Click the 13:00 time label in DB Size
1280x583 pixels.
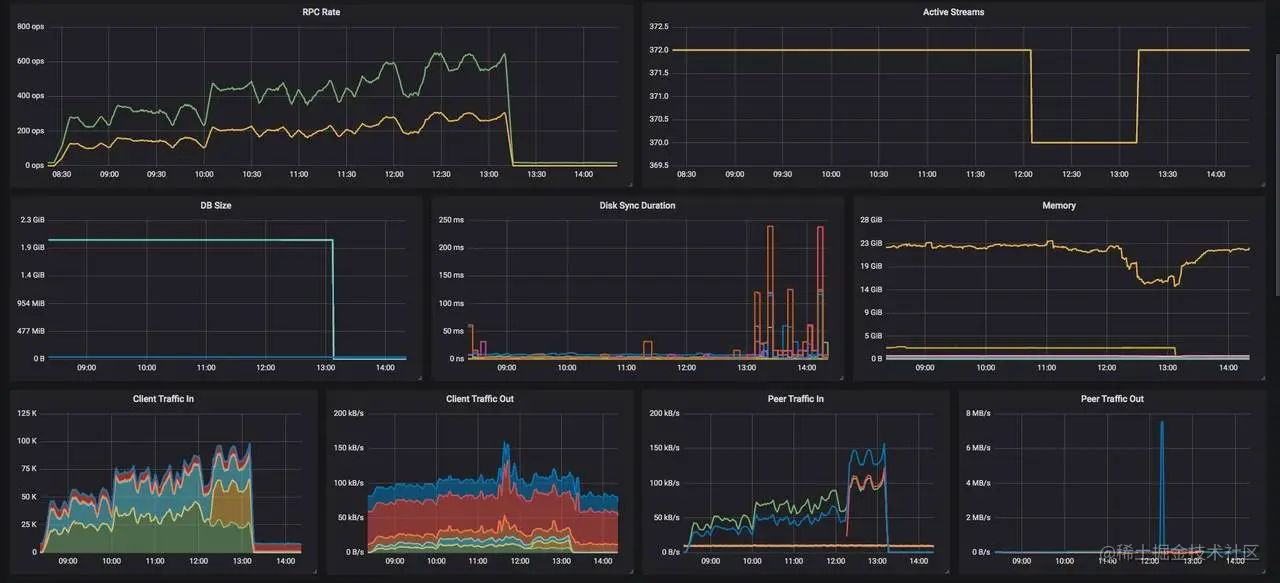(x=325, y=367)
